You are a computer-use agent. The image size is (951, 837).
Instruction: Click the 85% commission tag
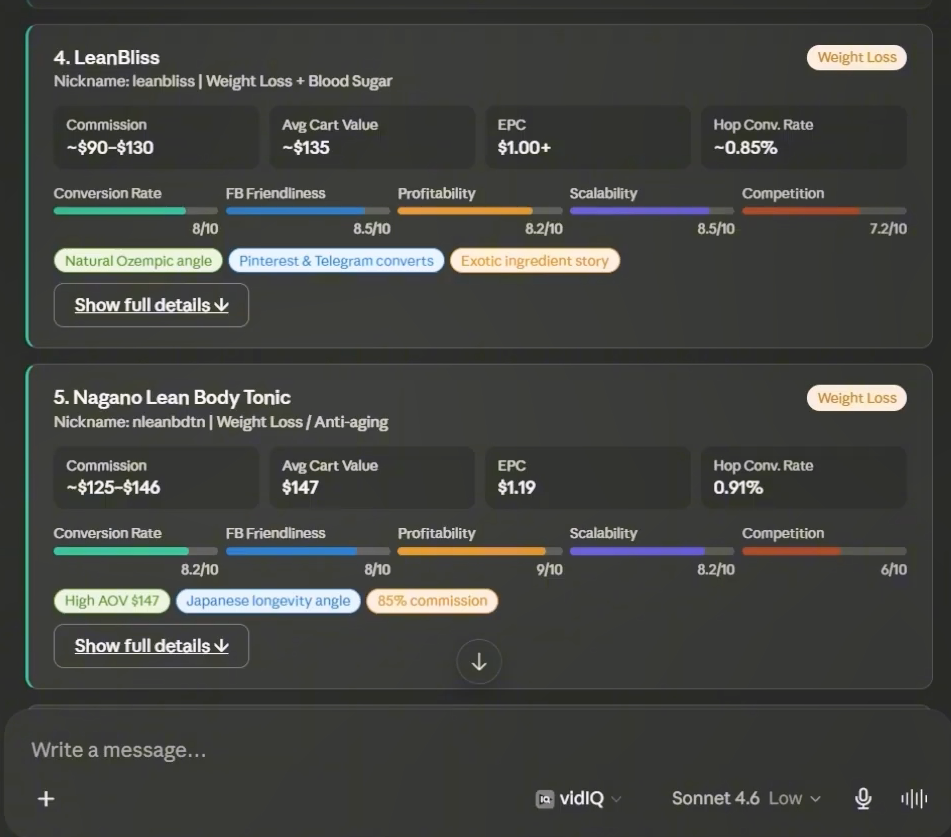(x=432, y=601)
